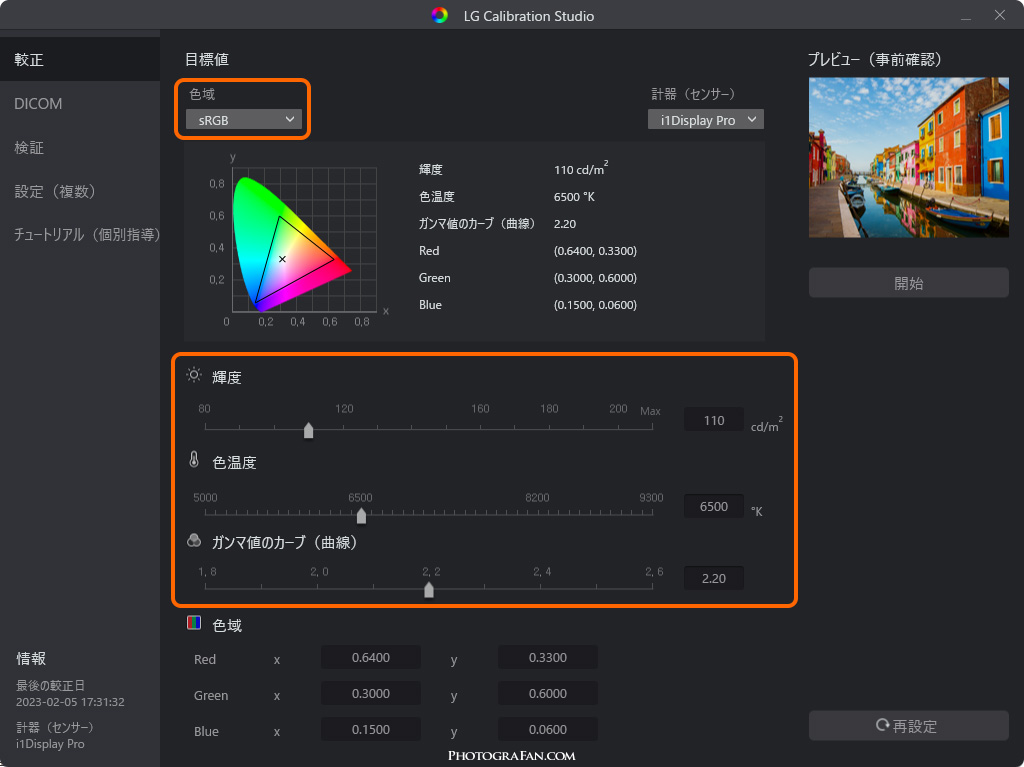Click the 6500 °K summary value
The image size is (1024, 767).
[574, 197]
